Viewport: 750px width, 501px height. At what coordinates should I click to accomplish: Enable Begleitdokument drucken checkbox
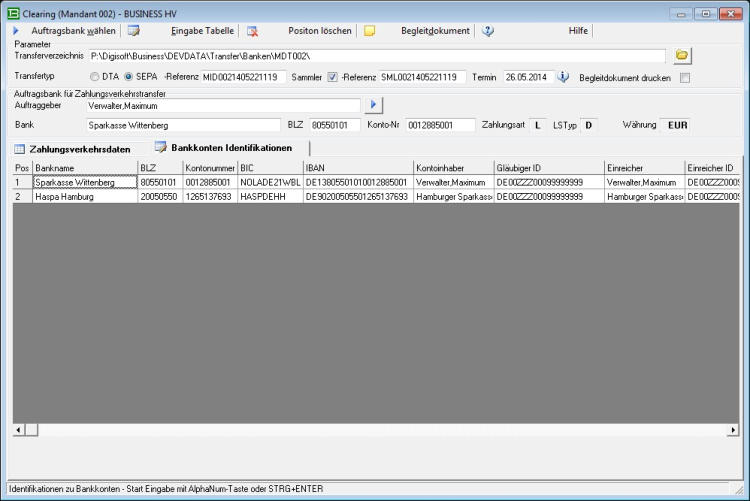coord(685,77)
